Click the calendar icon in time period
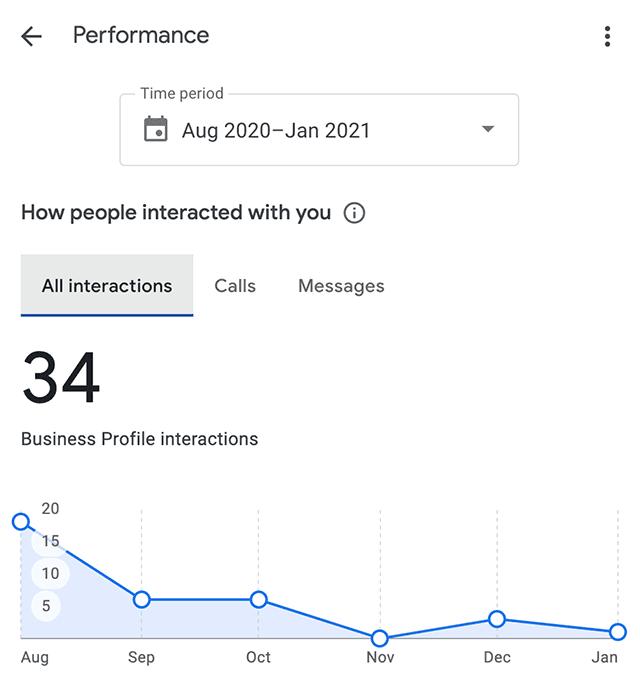The image size is (640, 686). pos(156,130)
